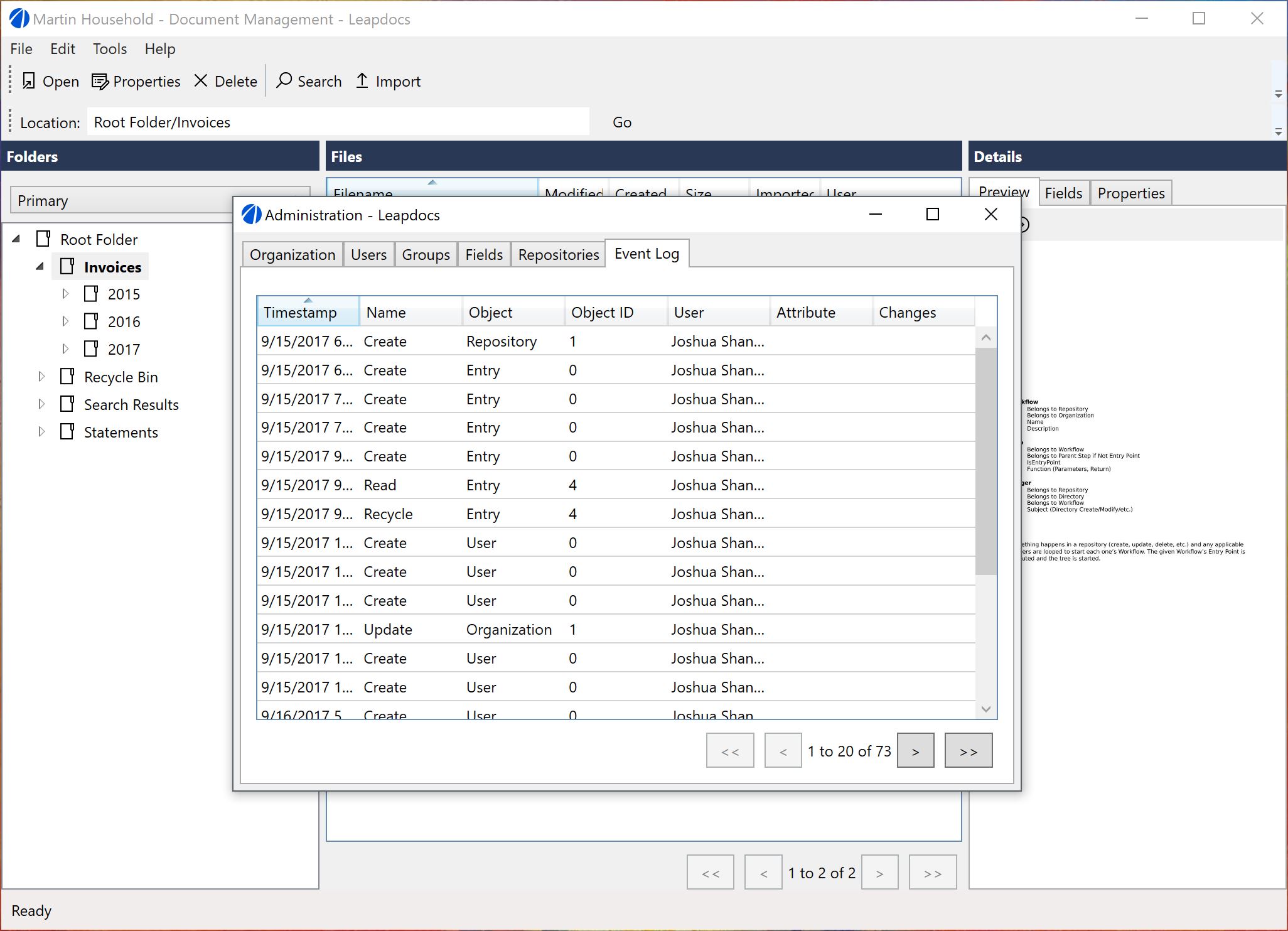
Task: Close the Administration window
Action: click(991, 214)
